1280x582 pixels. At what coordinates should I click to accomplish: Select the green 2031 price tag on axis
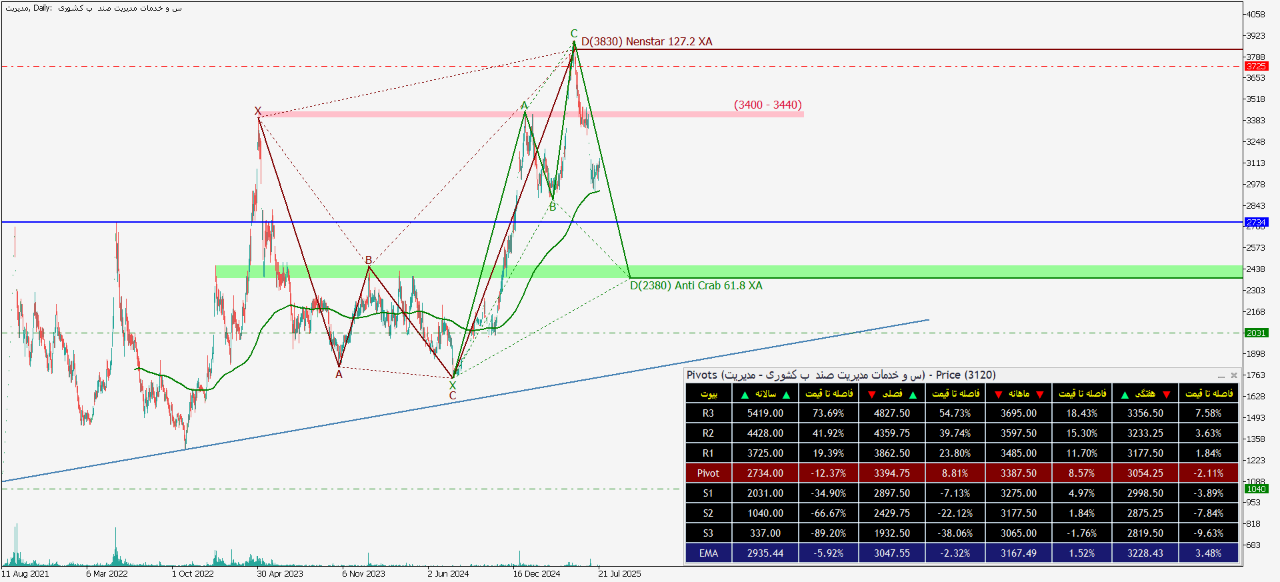[x=1255, y=333]
